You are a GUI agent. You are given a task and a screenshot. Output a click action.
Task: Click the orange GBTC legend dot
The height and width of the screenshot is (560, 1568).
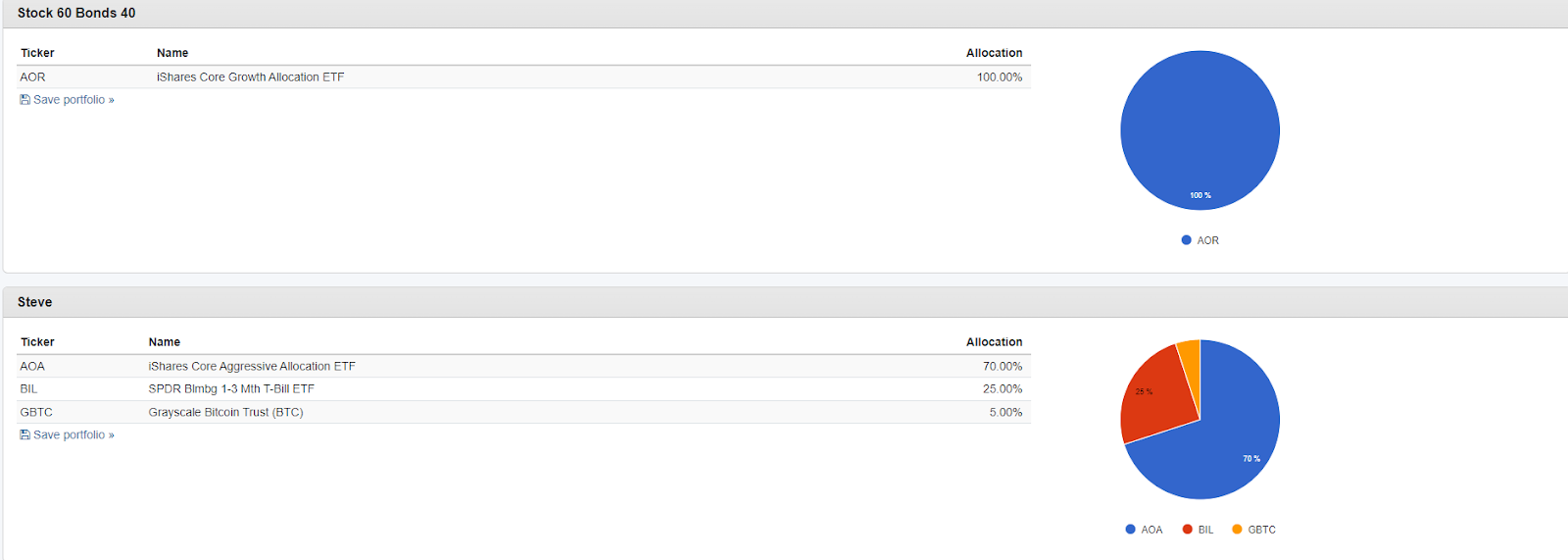click(x=1238, y=530)
